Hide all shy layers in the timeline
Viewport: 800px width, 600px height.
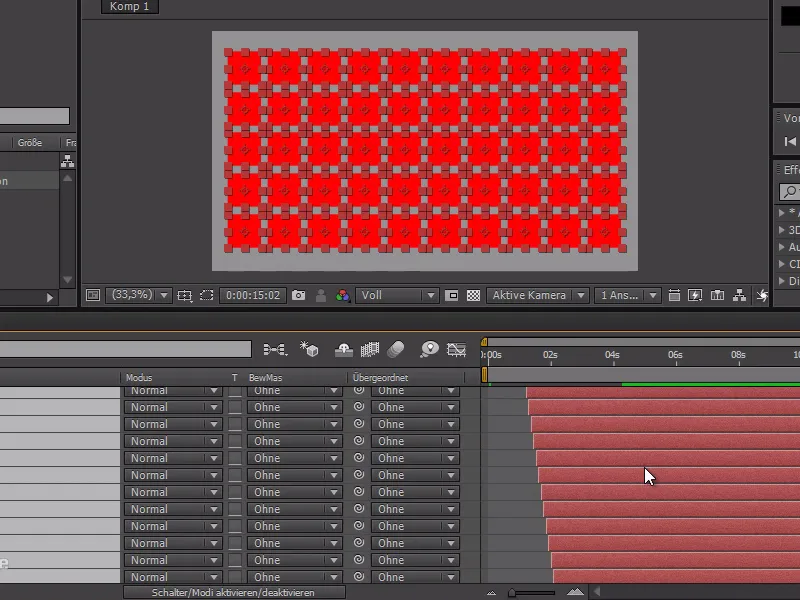point(342,348)
